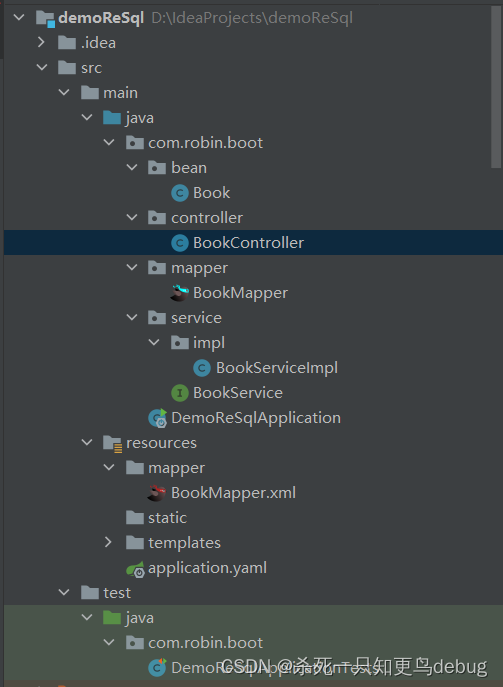Collapse the src directory
503x687 pixels.
pyautogui.click(x=42, y=67)
